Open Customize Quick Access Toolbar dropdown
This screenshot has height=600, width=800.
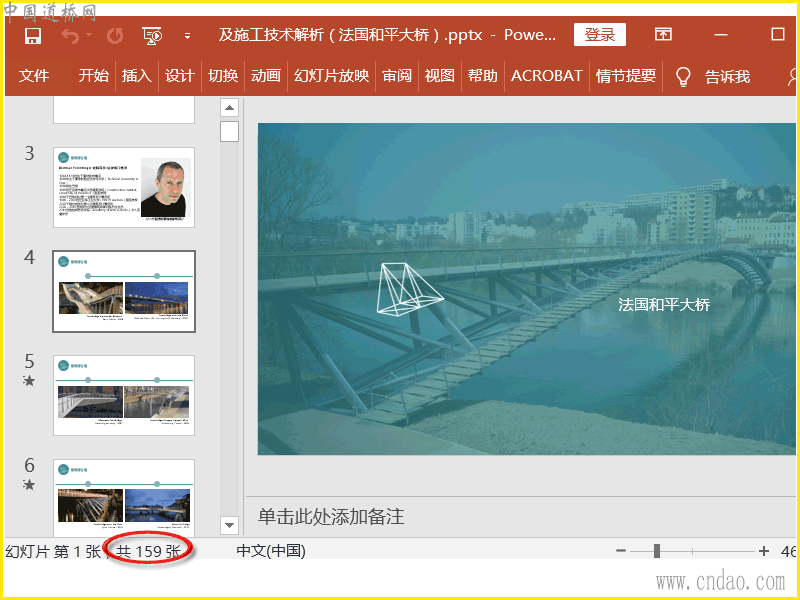188,36
